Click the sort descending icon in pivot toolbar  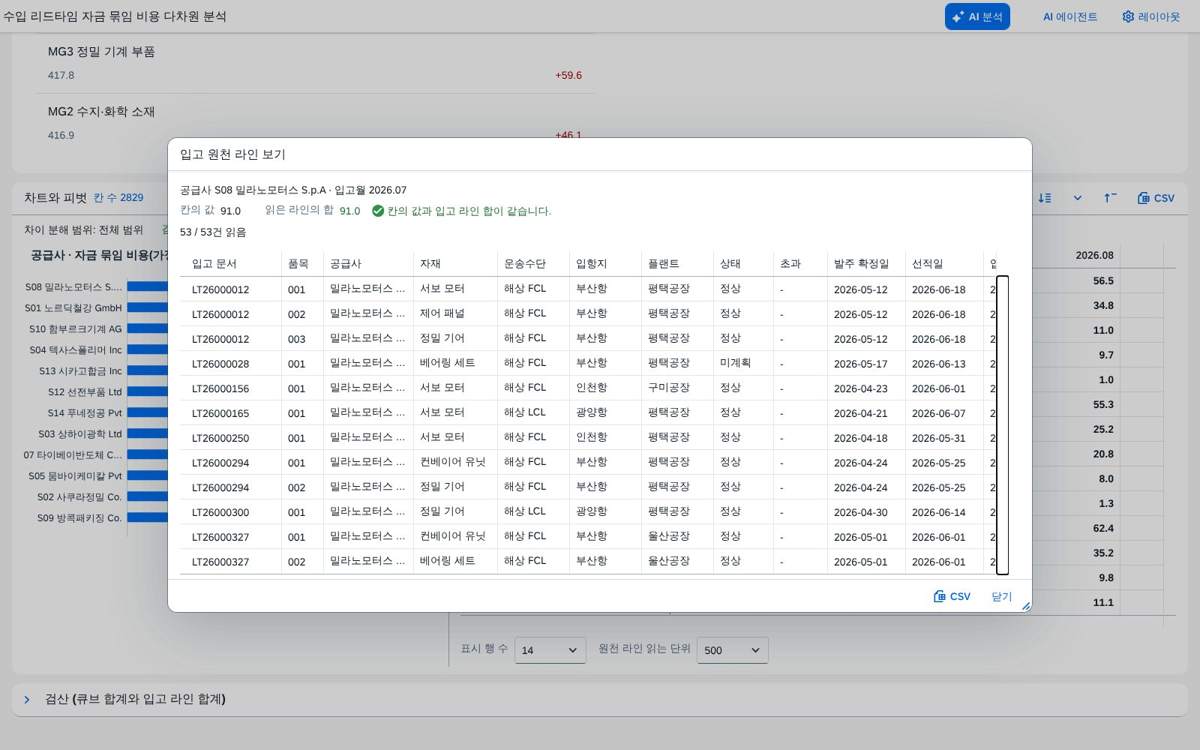point(1045,198)
